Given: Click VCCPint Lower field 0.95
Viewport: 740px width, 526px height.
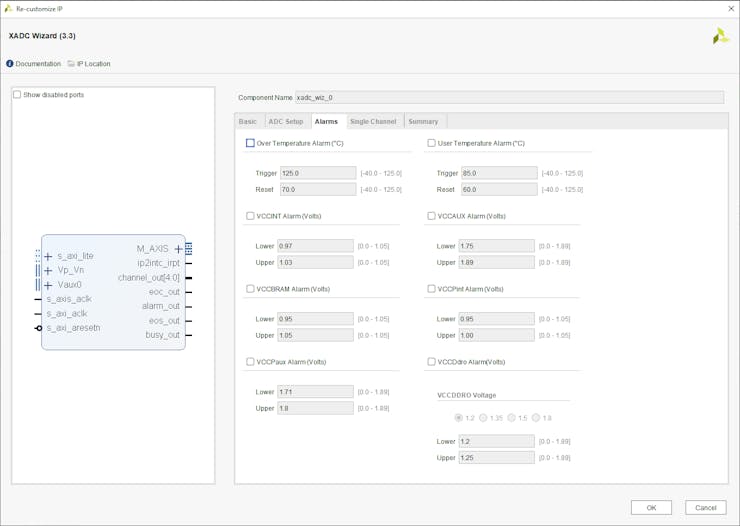Looking at the screenshot, I should [496, 319].
